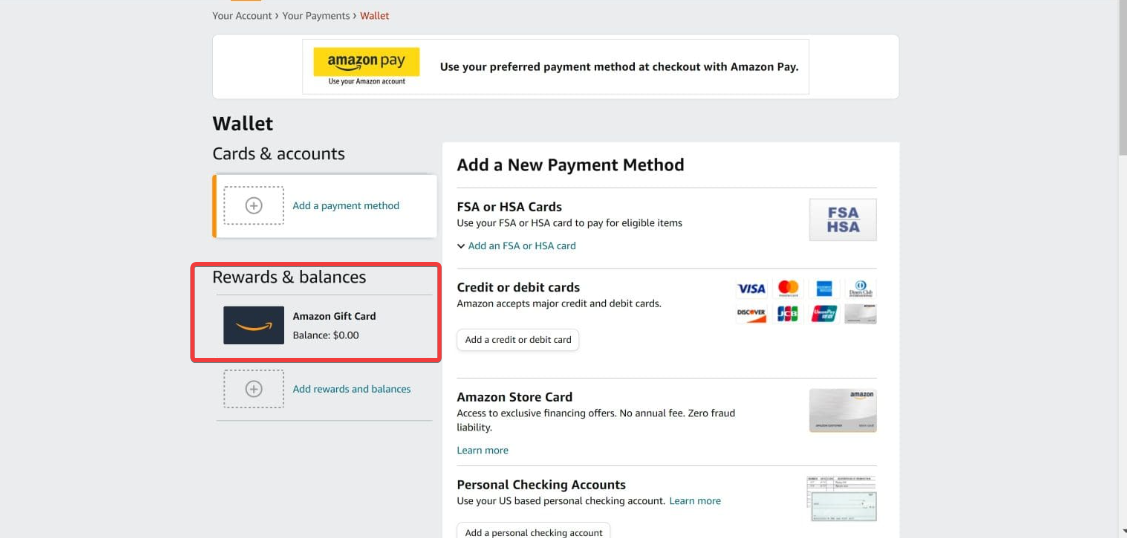Screen dimensions: 1127x538
Task: Select the Add a payment method link
Action: (346, 206)
